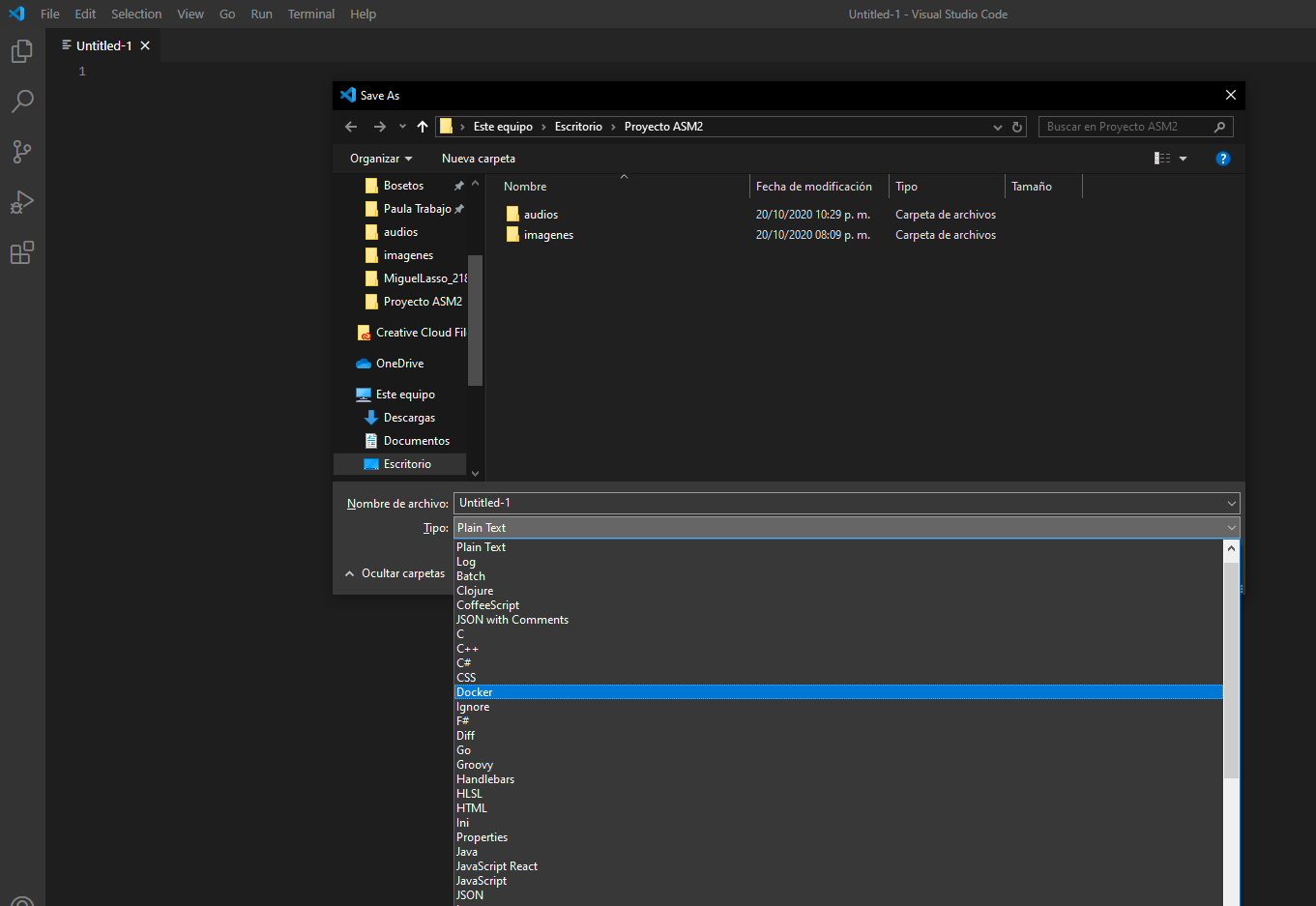Viewport: 1316px width, 906px height.
Task: Open the Extensions view icon
Action: [21, 252]
